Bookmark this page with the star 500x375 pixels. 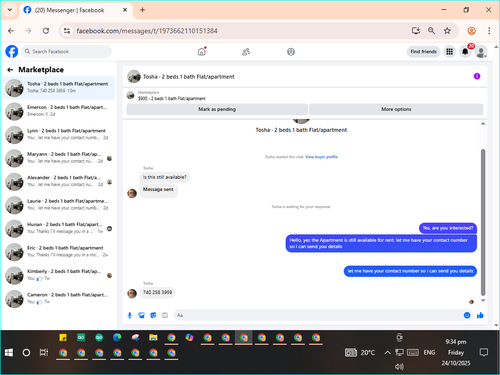click(447, 31)
